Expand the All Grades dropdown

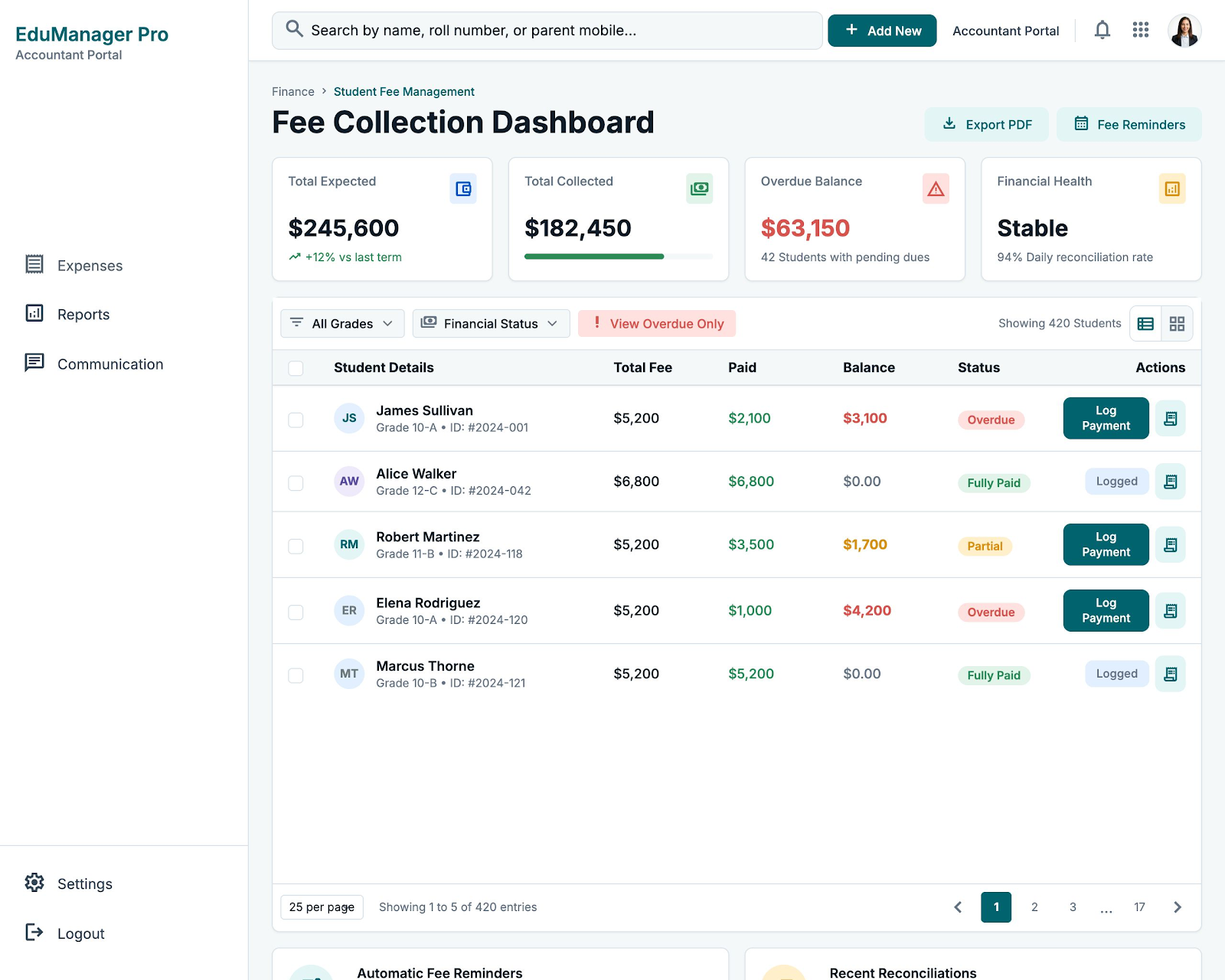click(x=342, y=324)
